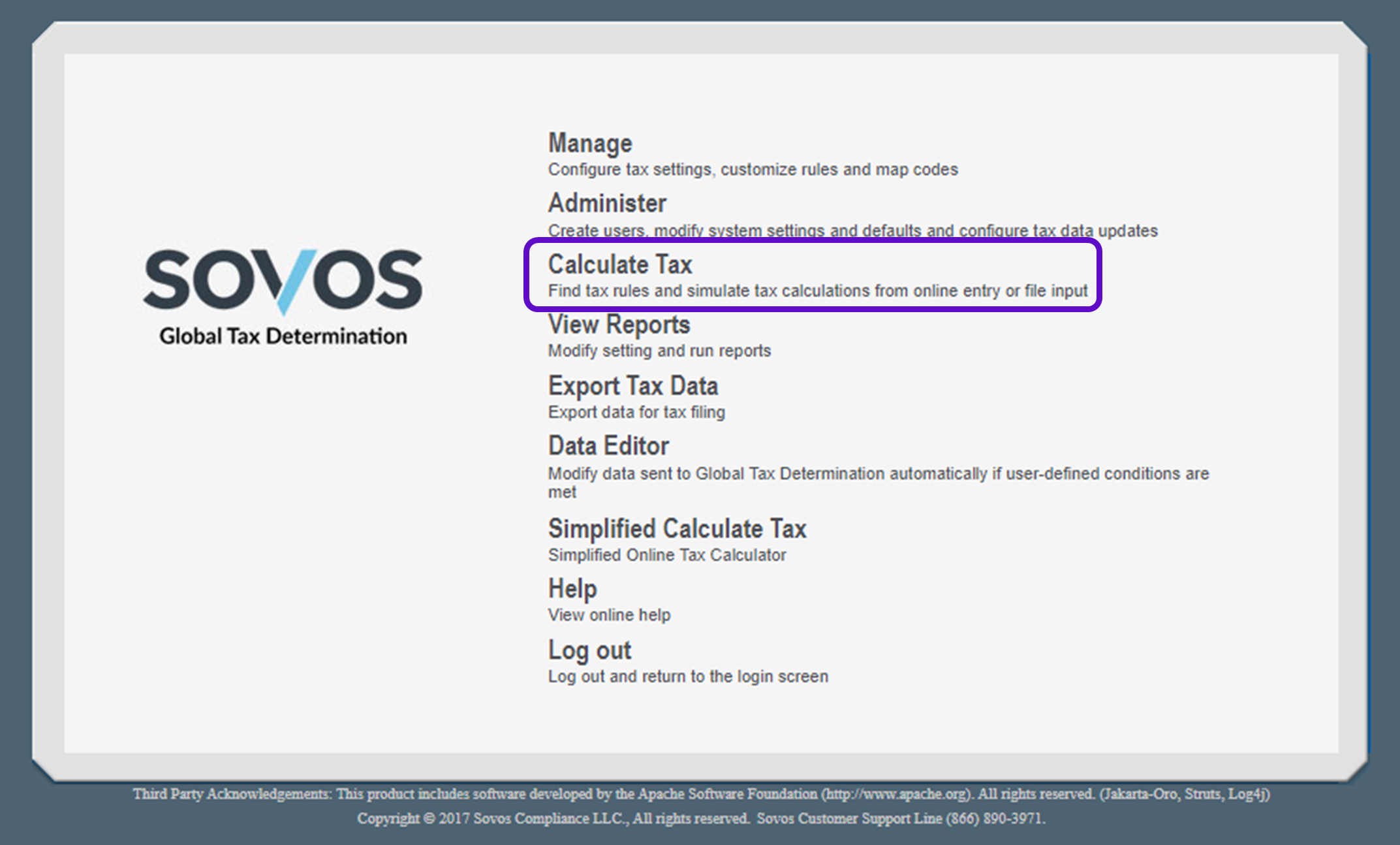
Task: Click 'Find tax rules and simulate' description
Action: pyautogui.click(x=817, y=291)
